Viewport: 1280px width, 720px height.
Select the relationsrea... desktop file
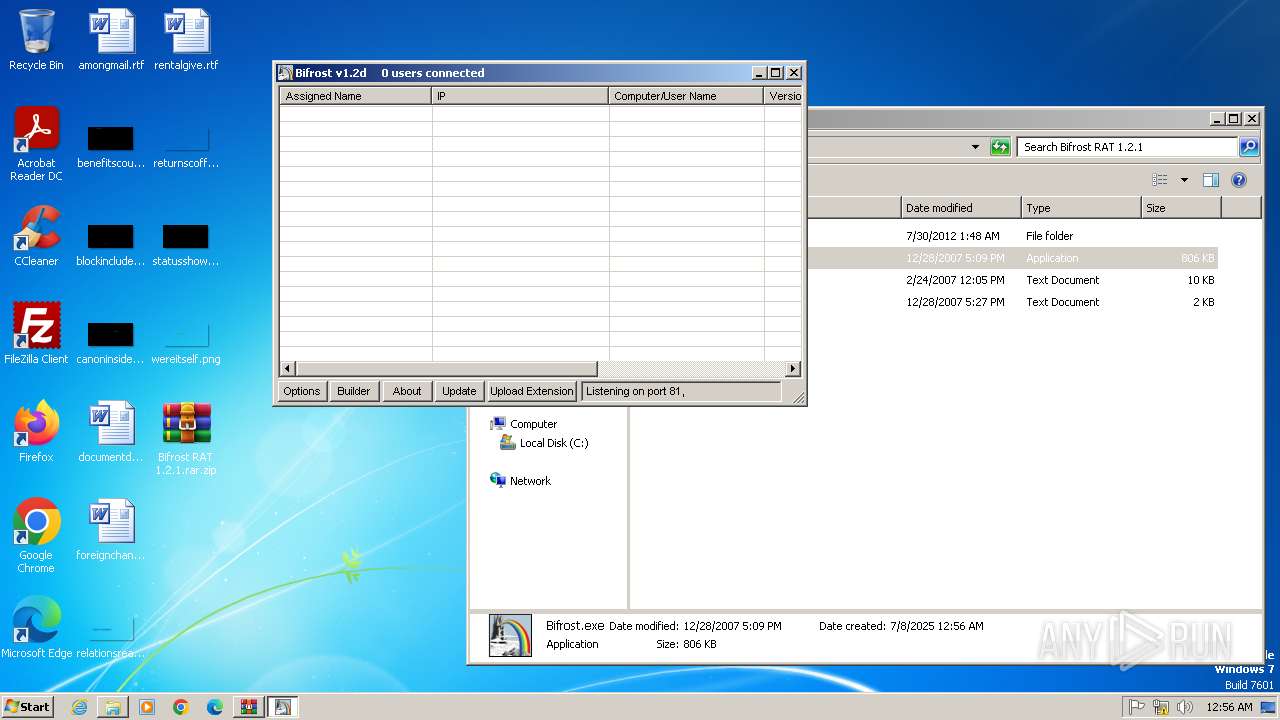point(111,636)
